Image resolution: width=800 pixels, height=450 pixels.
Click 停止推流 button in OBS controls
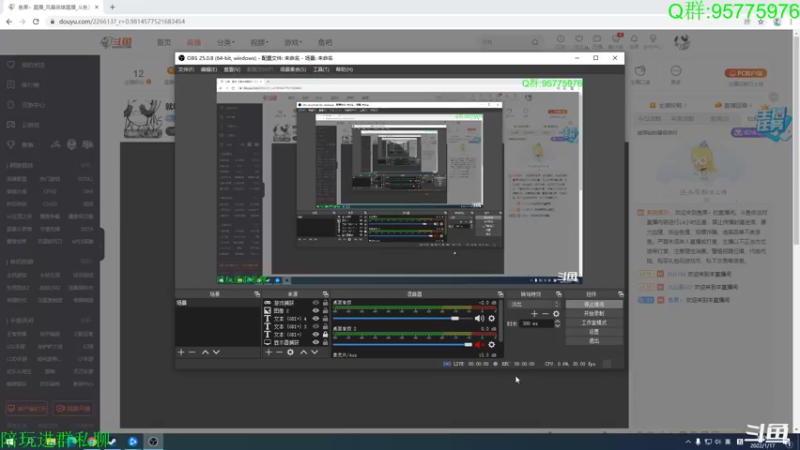coord(594,304)
